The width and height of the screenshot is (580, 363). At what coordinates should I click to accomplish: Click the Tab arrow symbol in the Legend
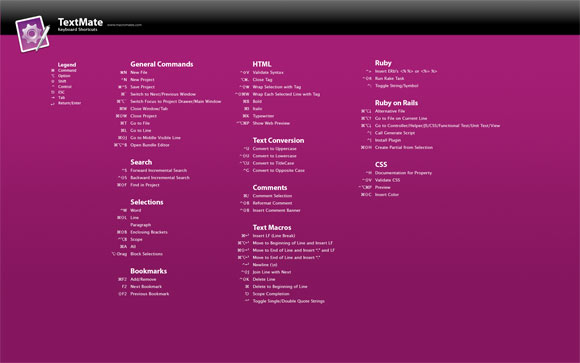click(x=53, y=98)
